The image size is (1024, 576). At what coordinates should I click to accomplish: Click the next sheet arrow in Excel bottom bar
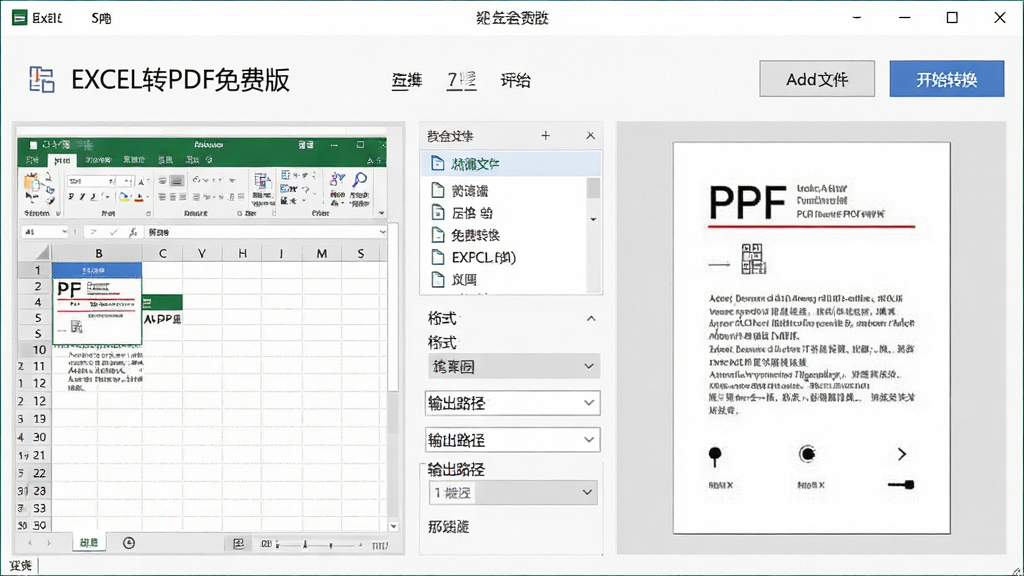point(48,543)
